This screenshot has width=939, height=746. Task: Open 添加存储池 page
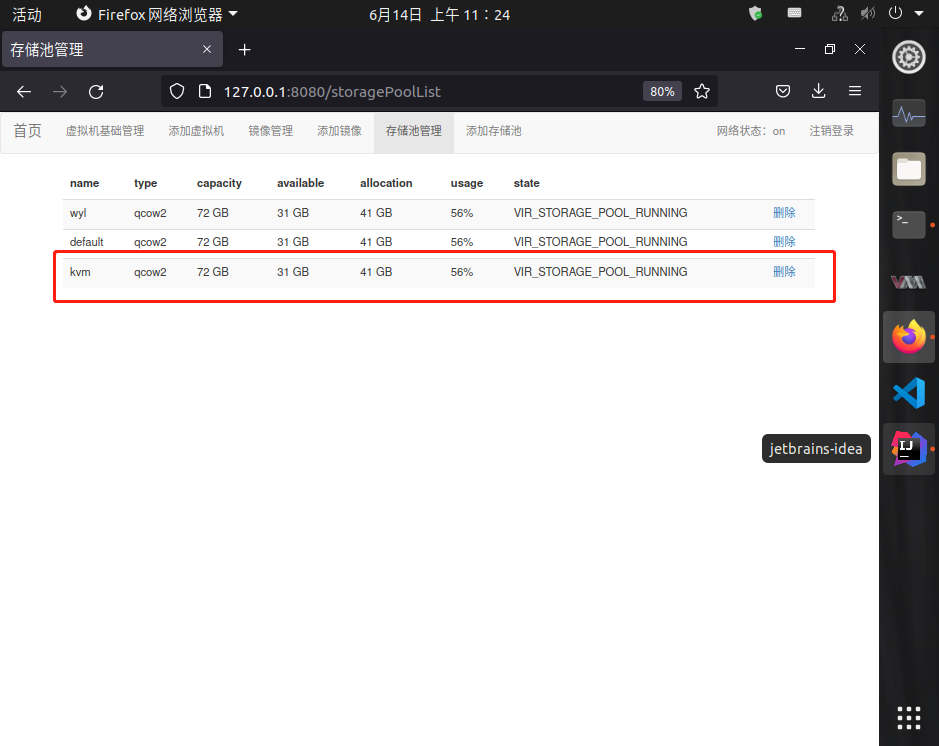click(494, 131)
